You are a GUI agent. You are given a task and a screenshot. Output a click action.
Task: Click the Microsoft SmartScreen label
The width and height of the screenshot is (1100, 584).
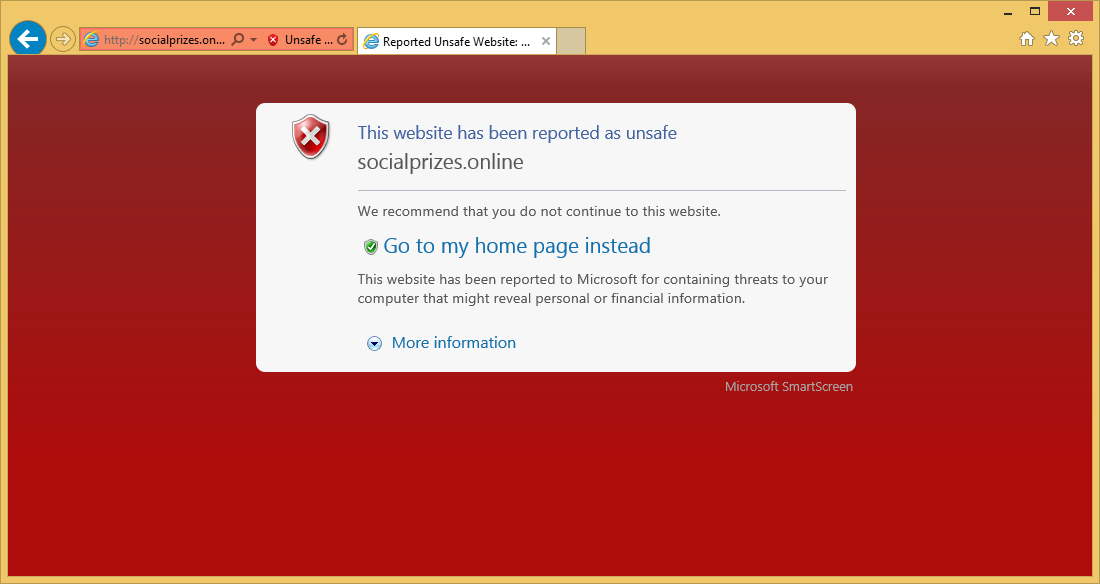[789, 387]
